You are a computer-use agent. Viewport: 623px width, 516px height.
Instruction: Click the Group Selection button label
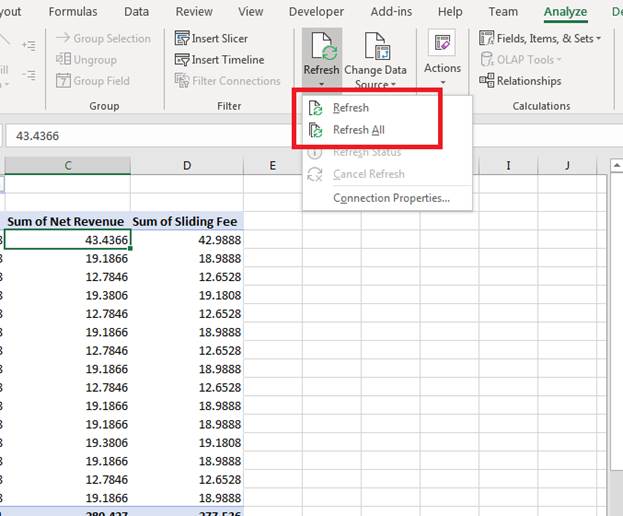pyautogui.click(x=112, y=39)
